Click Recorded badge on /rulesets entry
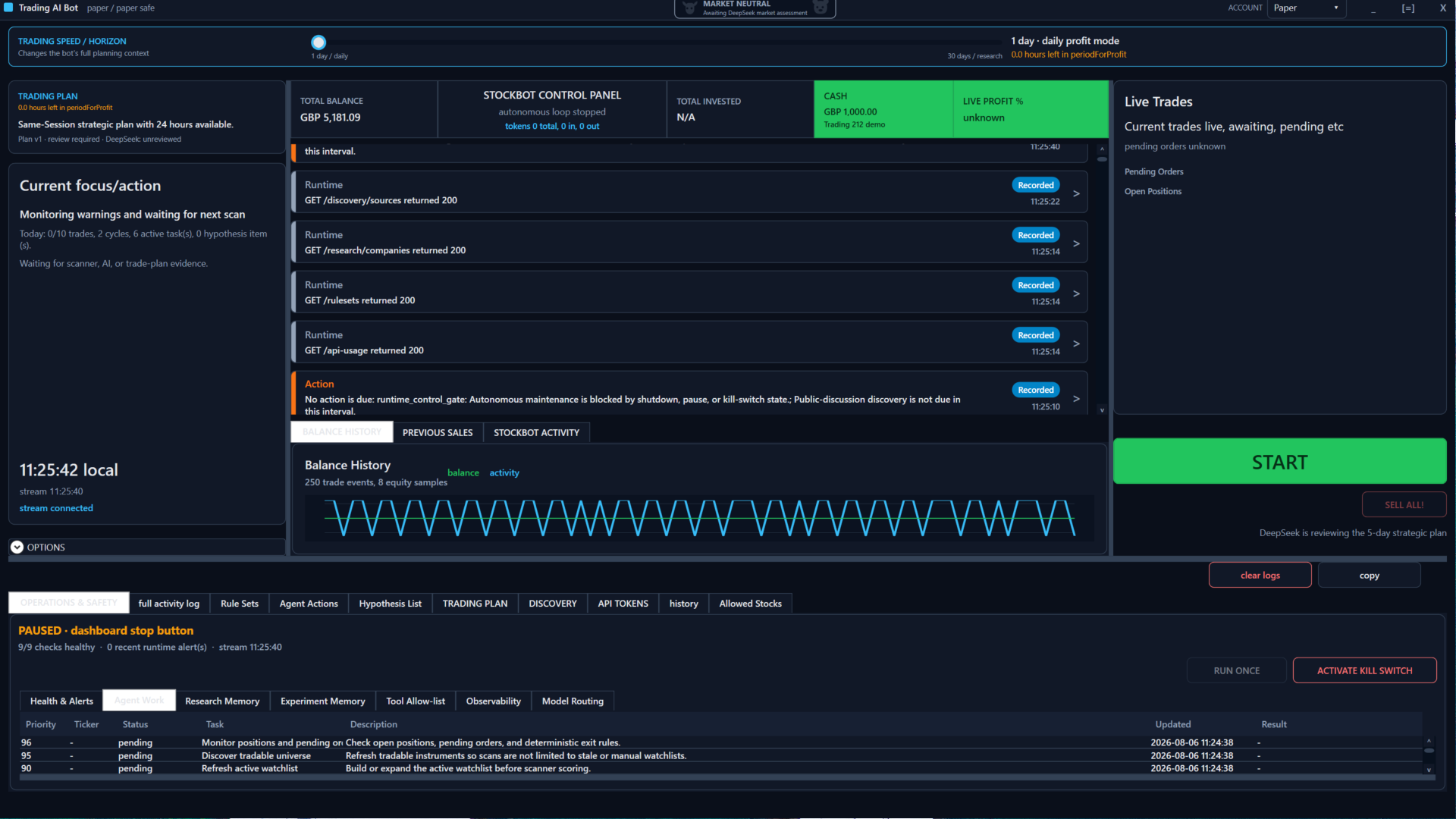The height and width of the screenshot is (819, 1456). [x=1036, y=285]
